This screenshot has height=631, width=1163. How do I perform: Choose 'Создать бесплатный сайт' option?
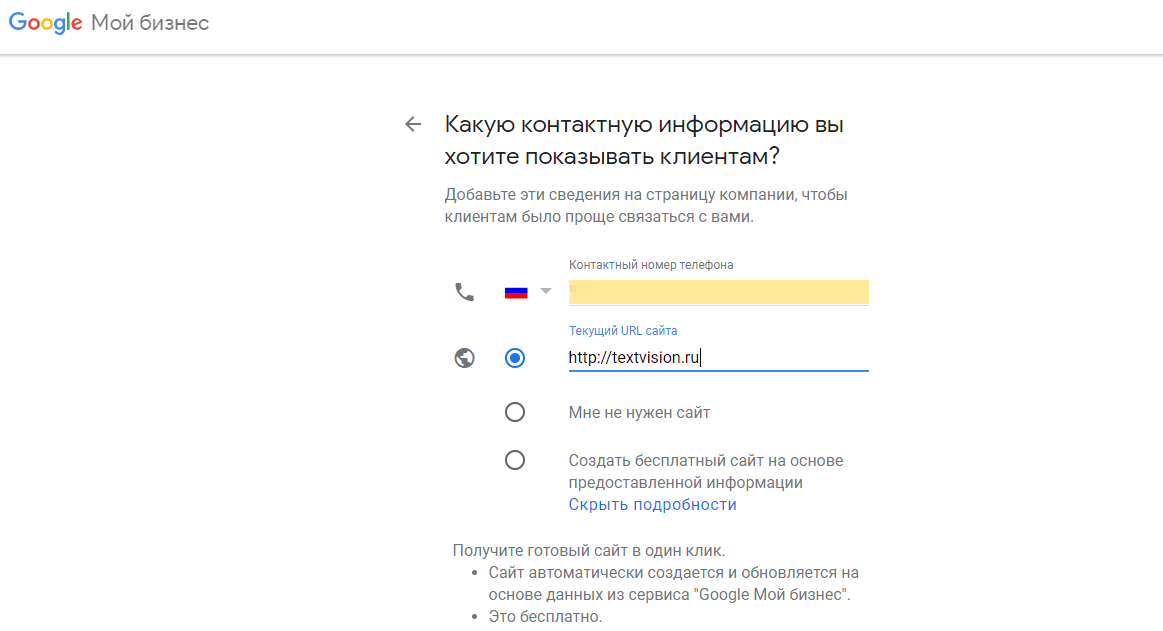pyautogui.click(x=515, y=460)
